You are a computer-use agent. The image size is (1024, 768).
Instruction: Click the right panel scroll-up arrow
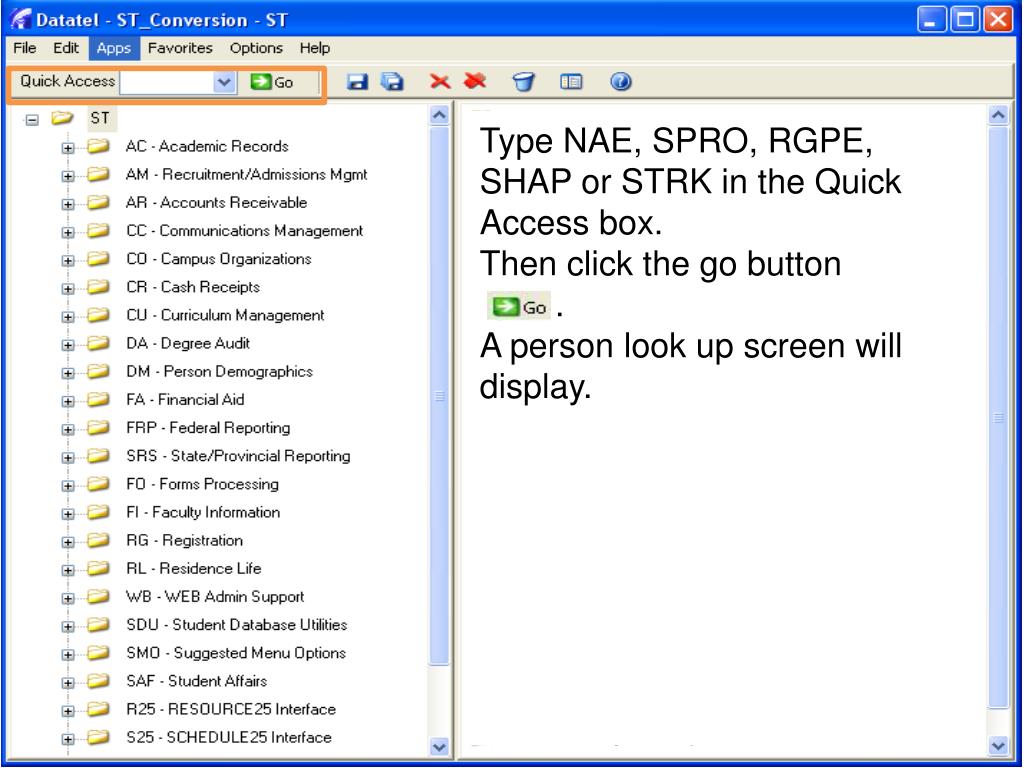(x=999, y=116)
